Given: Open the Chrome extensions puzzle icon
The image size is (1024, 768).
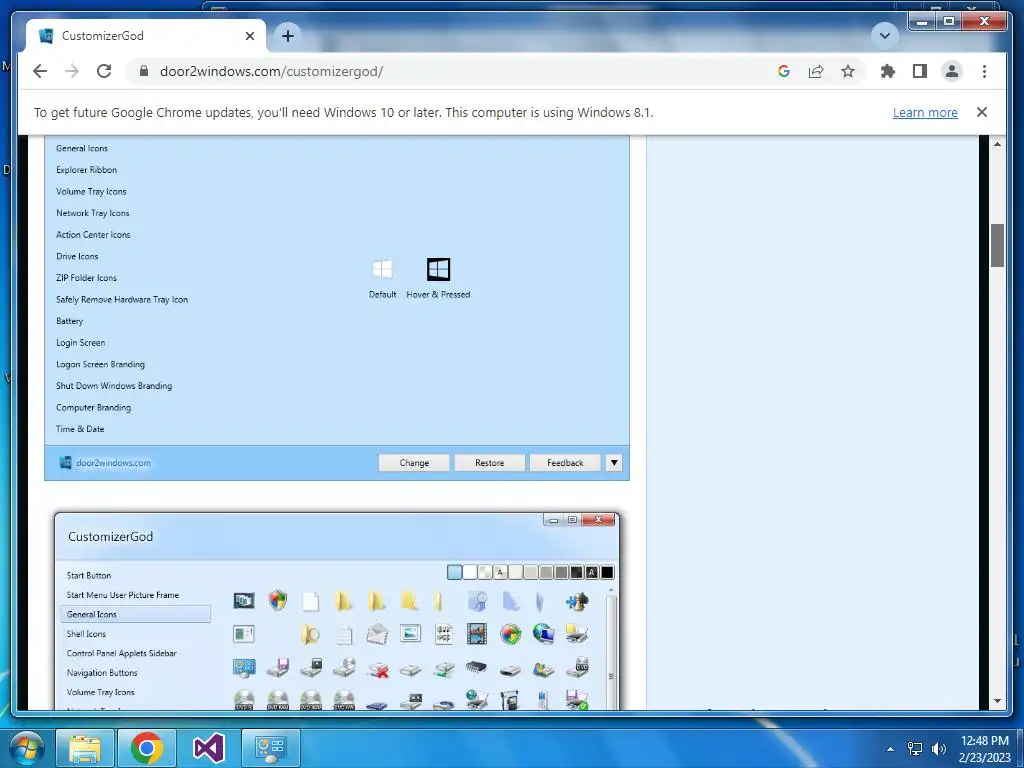Looking at the screenshot, I should 888,71.
